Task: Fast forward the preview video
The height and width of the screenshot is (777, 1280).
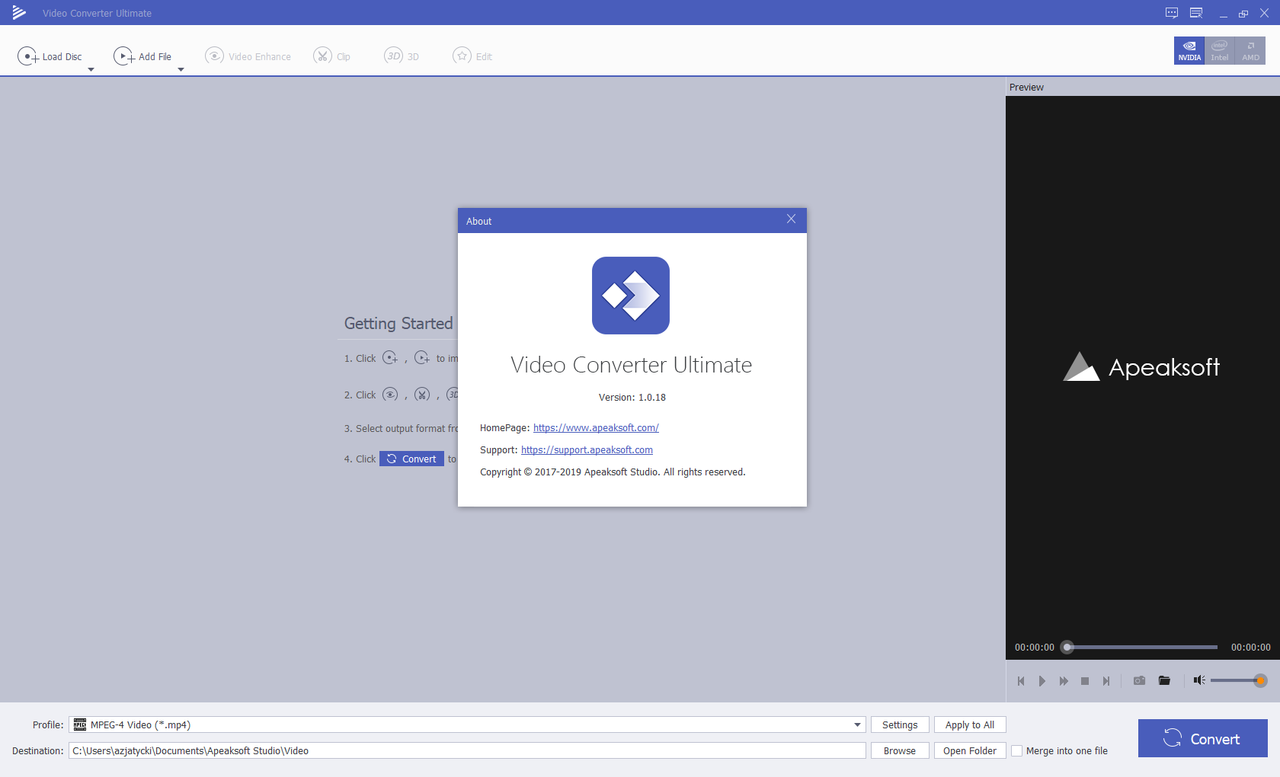Action: click(1064, 681)
